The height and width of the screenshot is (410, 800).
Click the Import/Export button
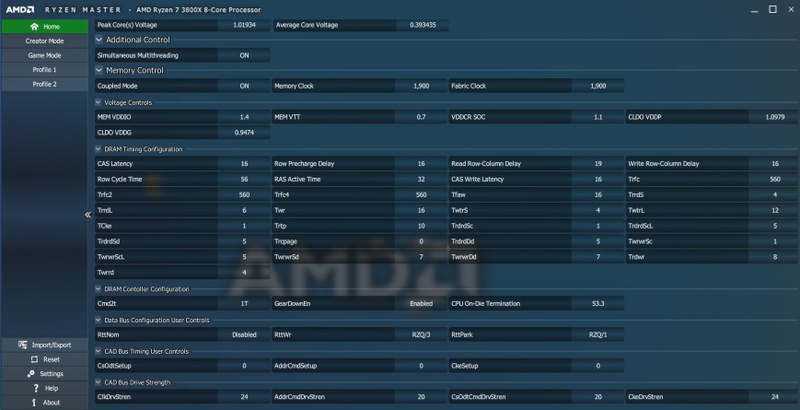pos(45,345)
